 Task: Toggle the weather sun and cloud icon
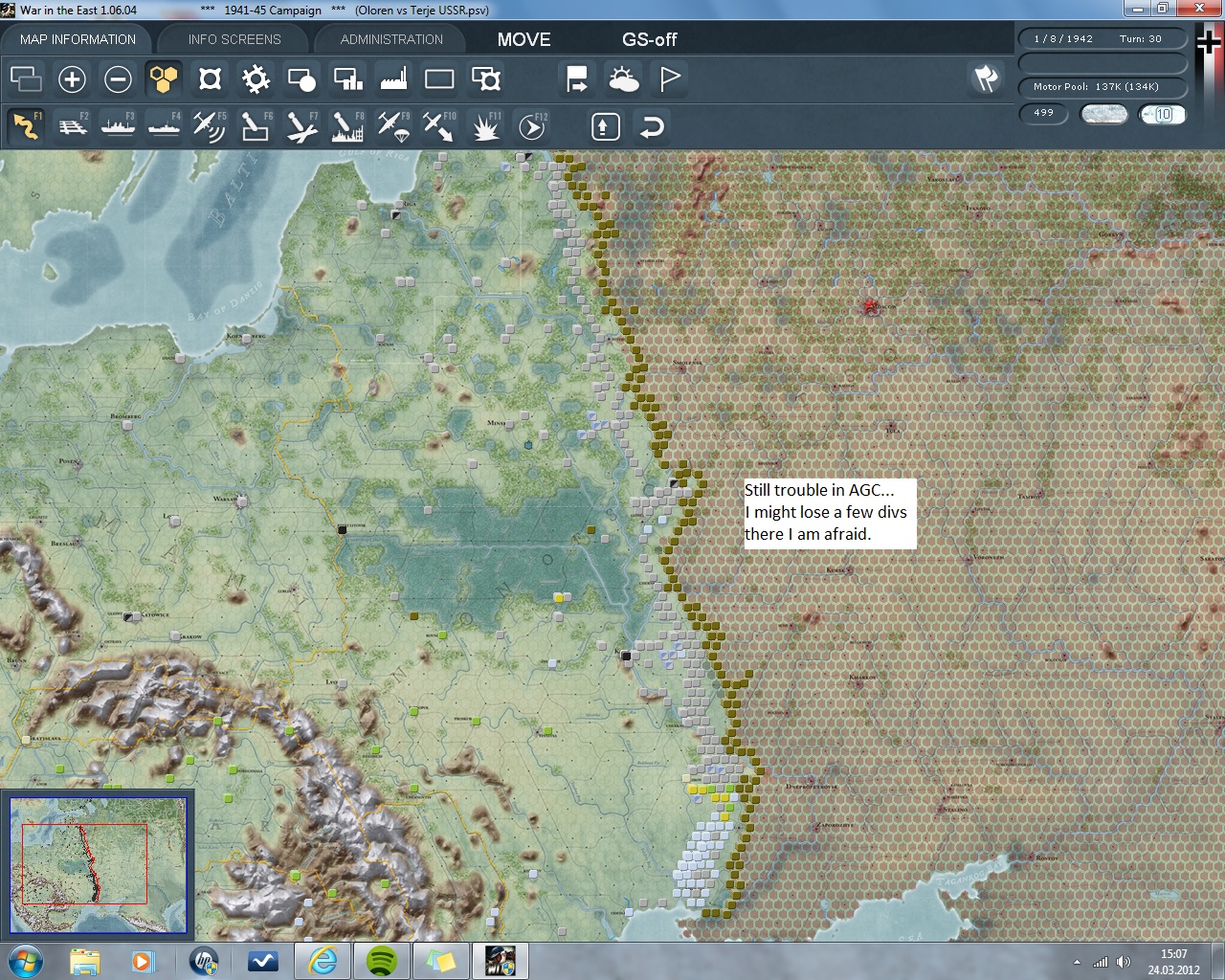pos(623,79)
